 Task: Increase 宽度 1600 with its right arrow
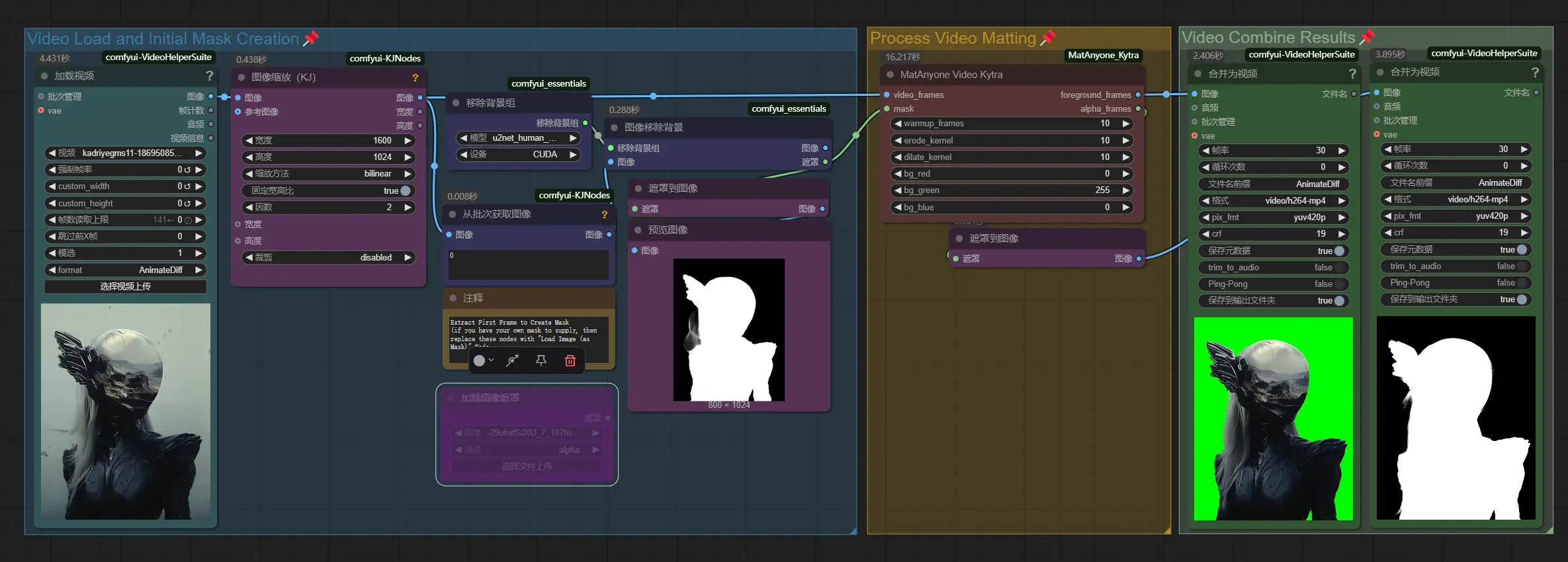(408, 140)
